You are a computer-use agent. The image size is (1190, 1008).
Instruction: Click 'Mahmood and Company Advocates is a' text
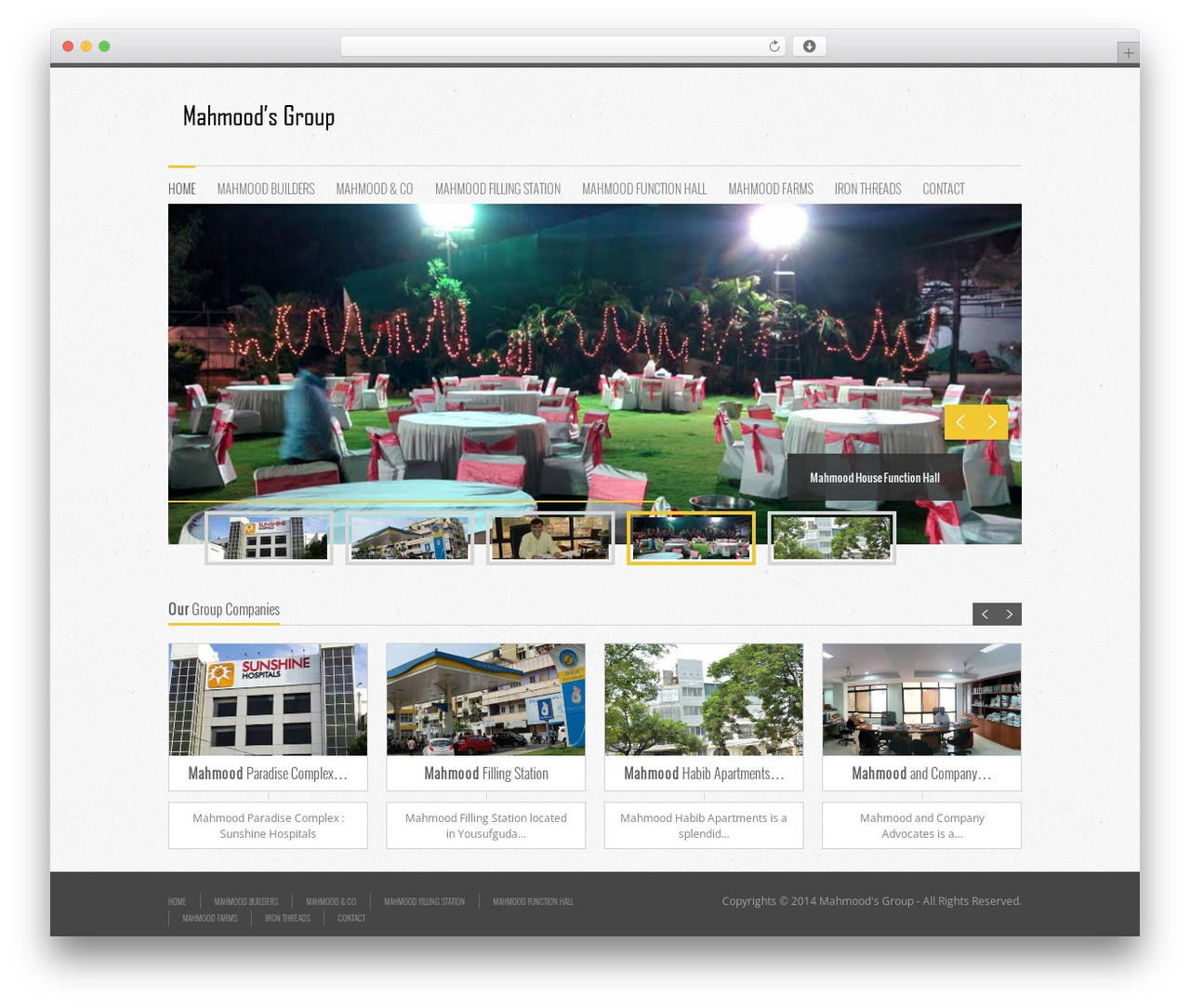click(921, 826)
